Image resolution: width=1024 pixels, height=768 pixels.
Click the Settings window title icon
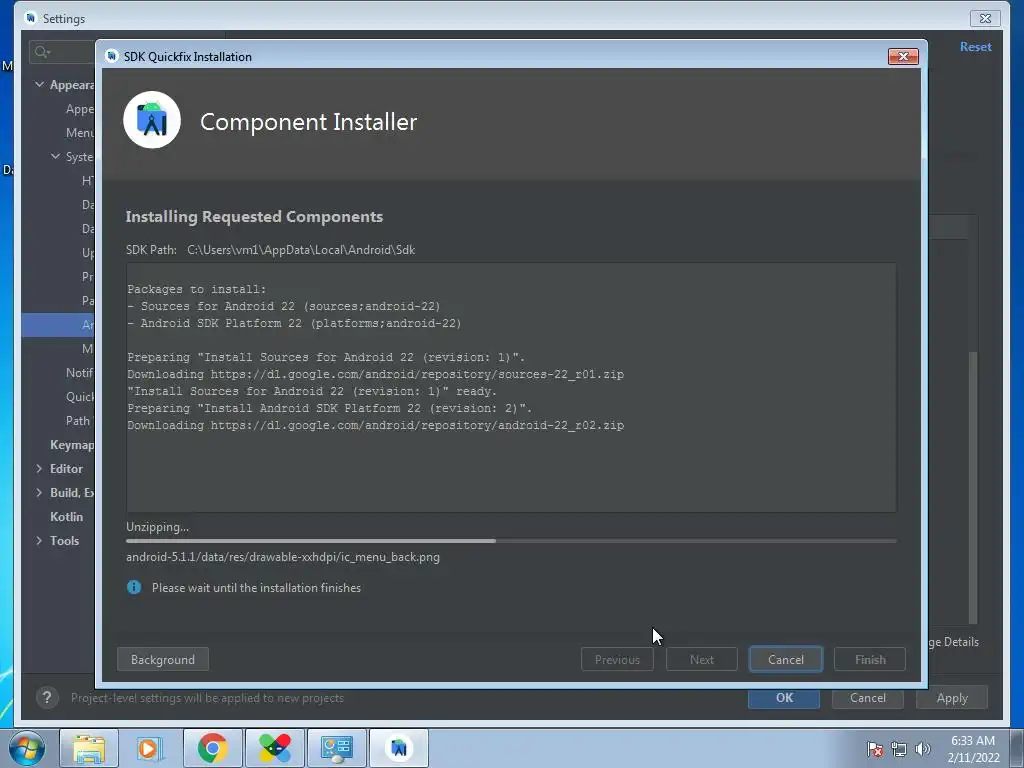[31, 18]
